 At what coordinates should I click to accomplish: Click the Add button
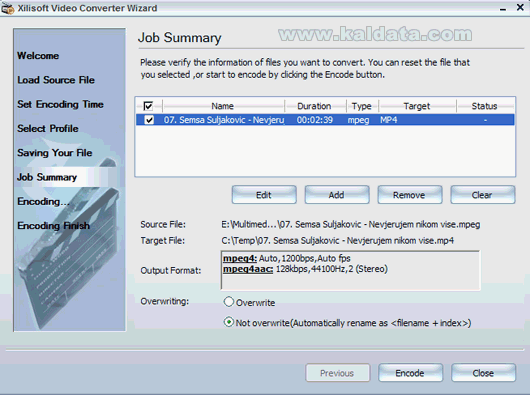click(337, 195)
